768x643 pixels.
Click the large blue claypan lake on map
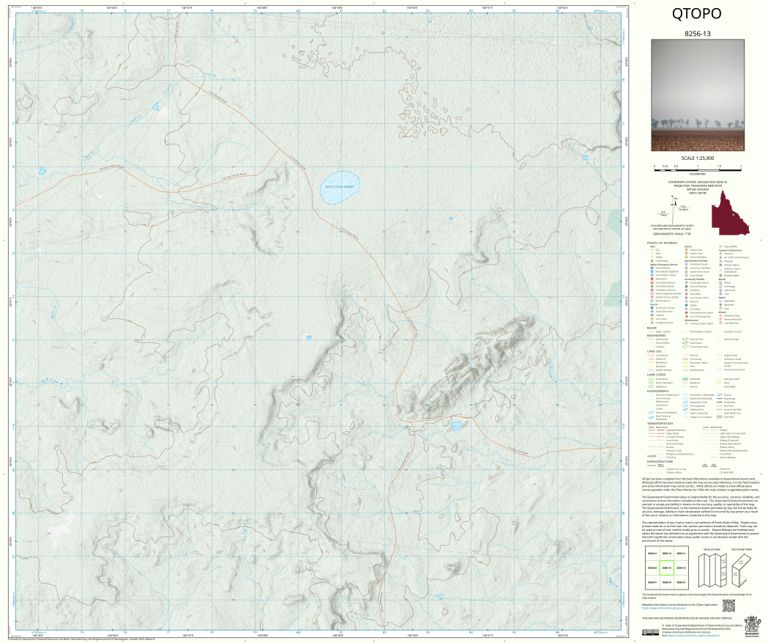(340, 188)
